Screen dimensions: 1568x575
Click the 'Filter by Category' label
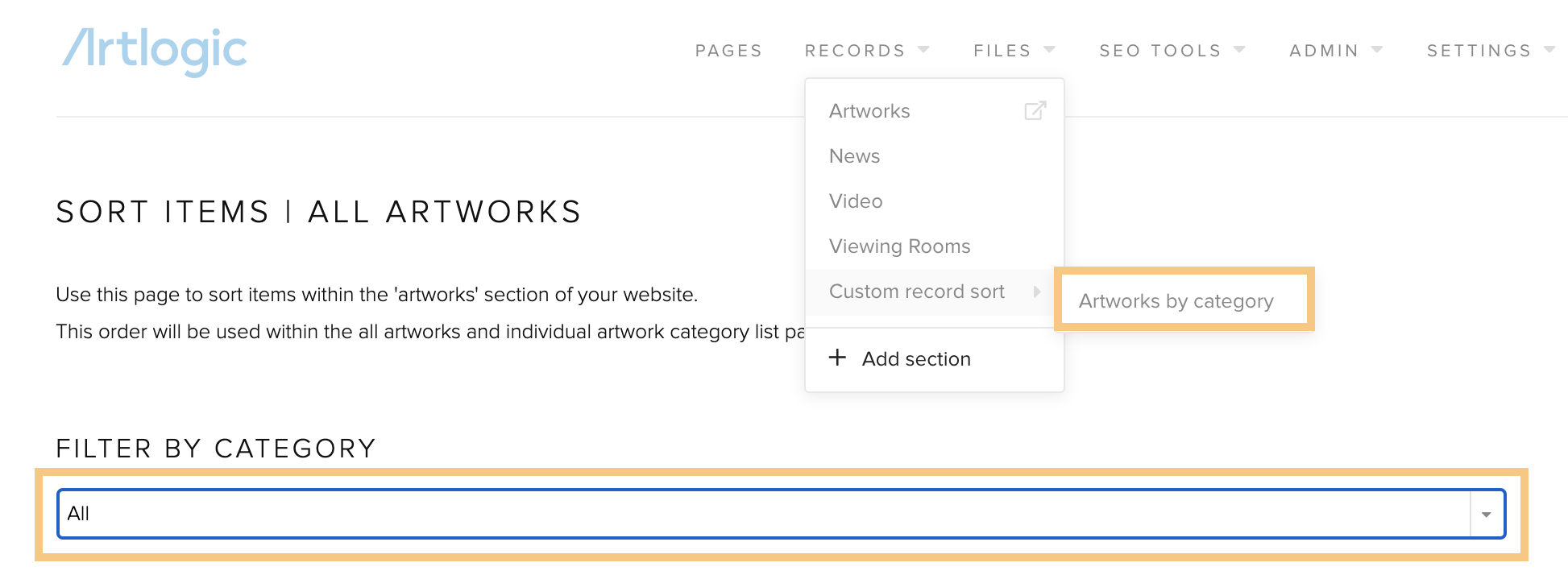(x=216, y=449)
